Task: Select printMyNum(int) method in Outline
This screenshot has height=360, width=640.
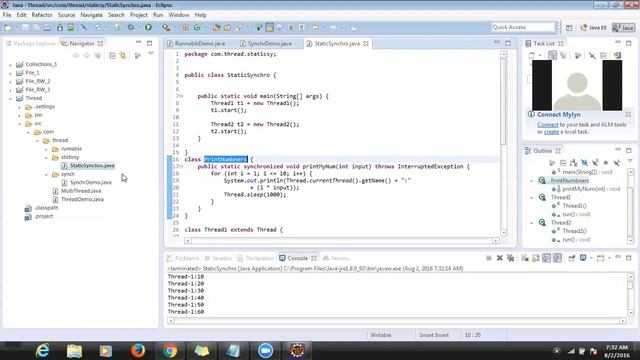Action: coord(586,189)
